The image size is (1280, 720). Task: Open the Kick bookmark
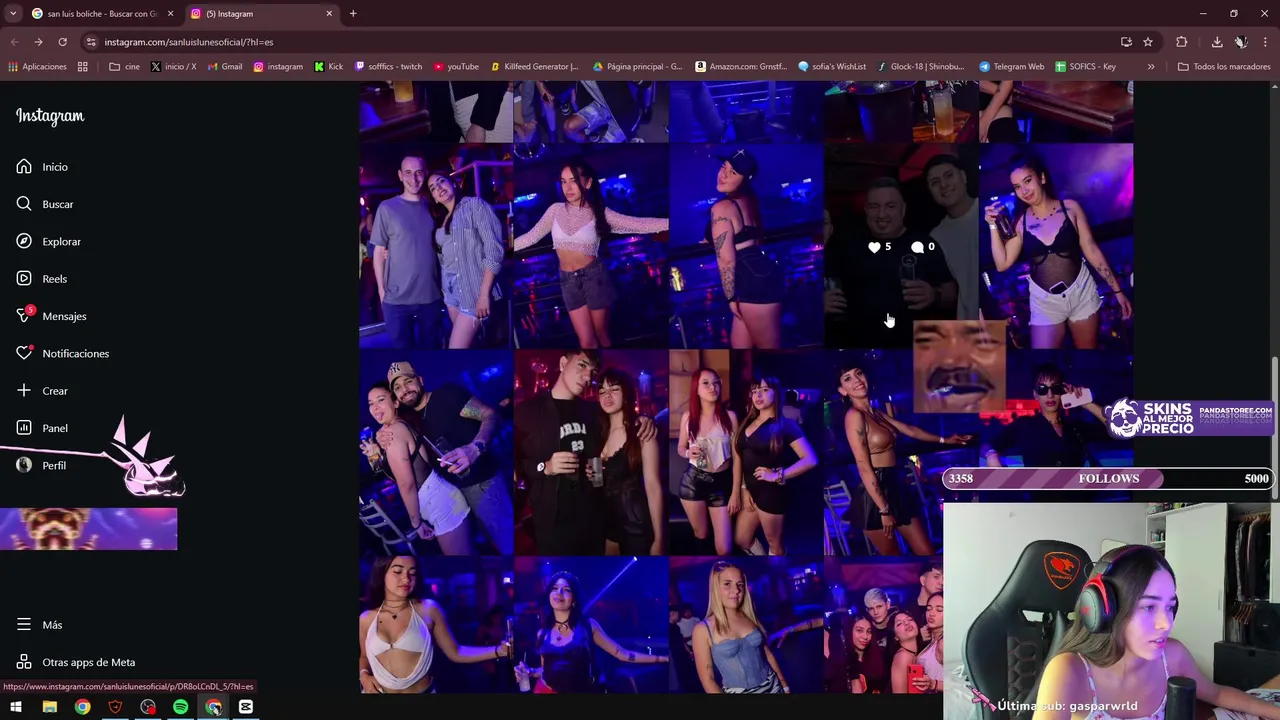(x=328, y=67)
